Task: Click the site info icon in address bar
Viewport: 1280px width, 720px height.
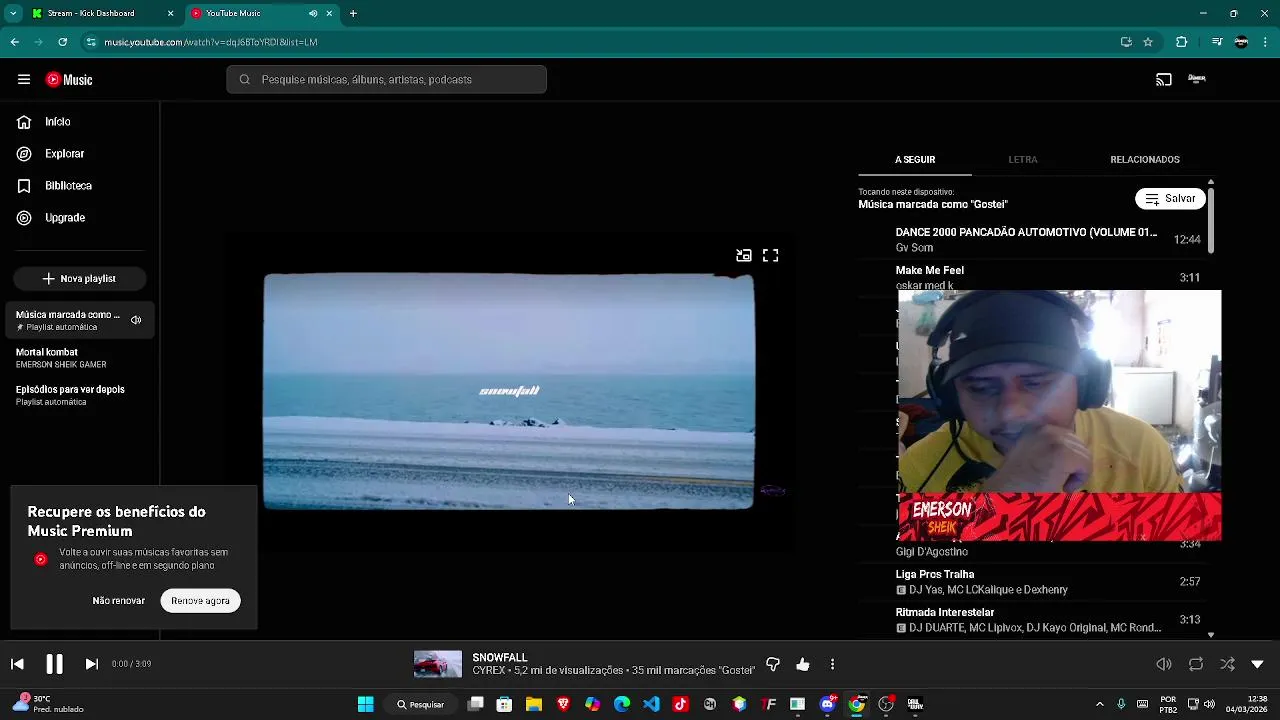Action: coord(91,42)
